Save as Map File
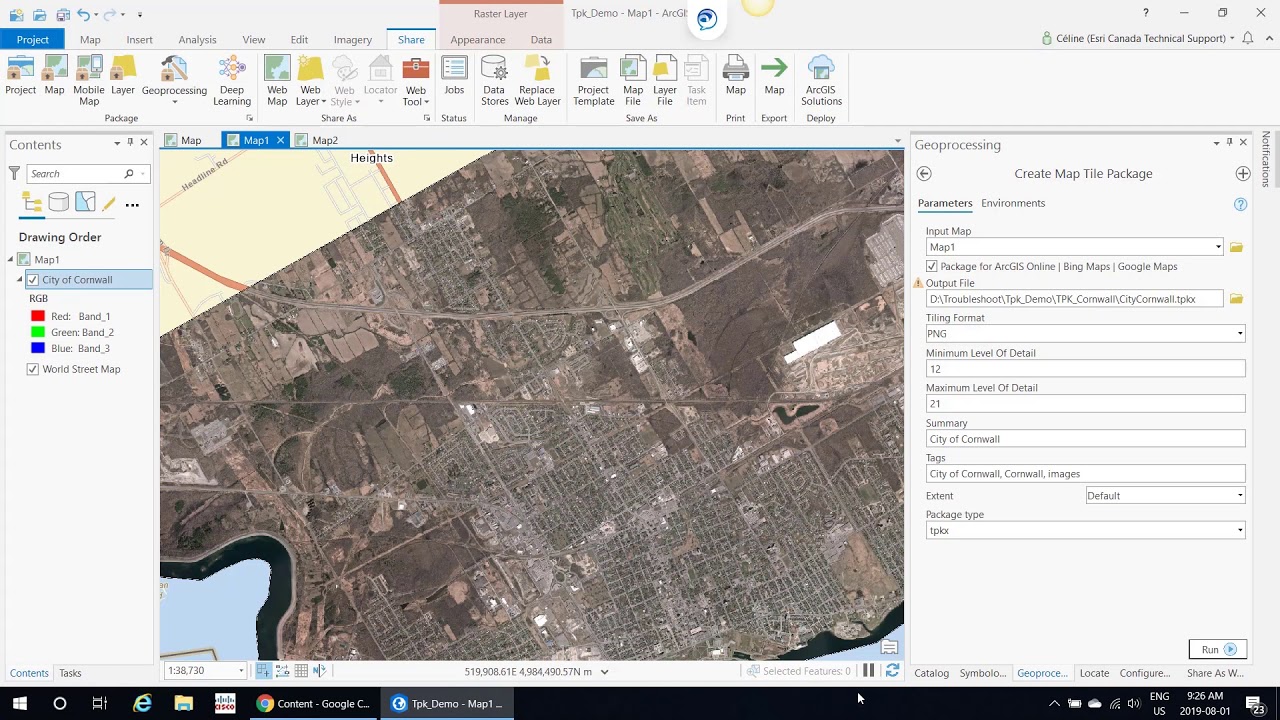1280x720 pixels. [x=633, y=81]
